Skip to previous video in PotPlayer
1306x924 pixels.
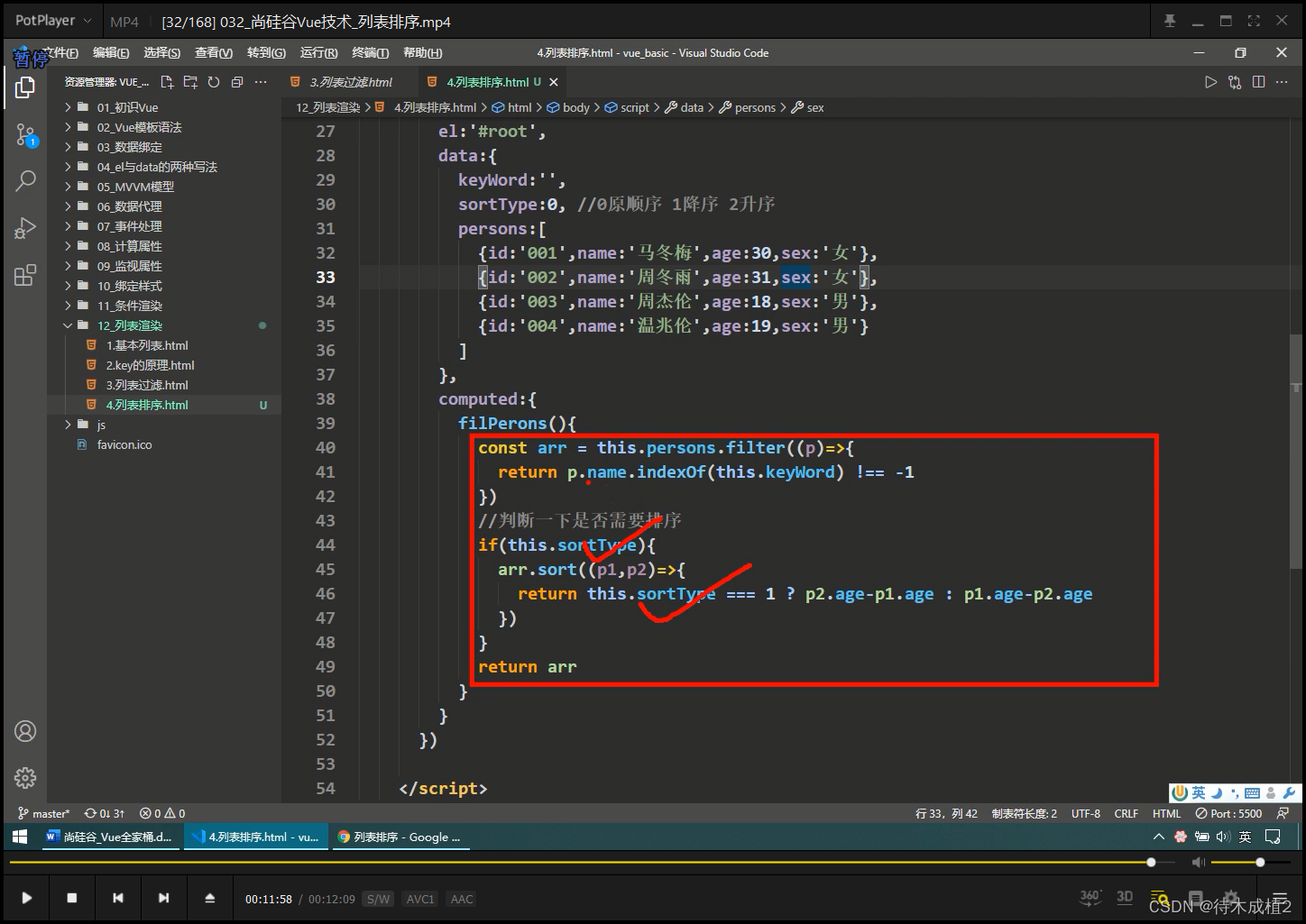coord(118,898)
